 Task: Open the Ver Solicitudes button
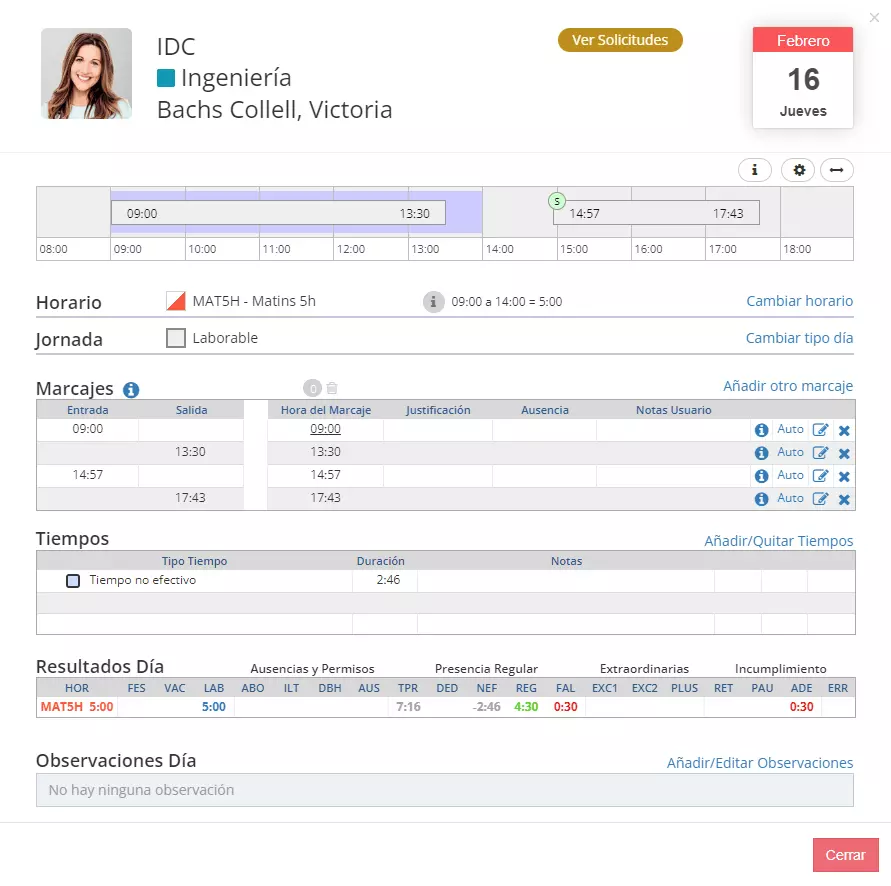pyautogui.click(x=620, y=40)
